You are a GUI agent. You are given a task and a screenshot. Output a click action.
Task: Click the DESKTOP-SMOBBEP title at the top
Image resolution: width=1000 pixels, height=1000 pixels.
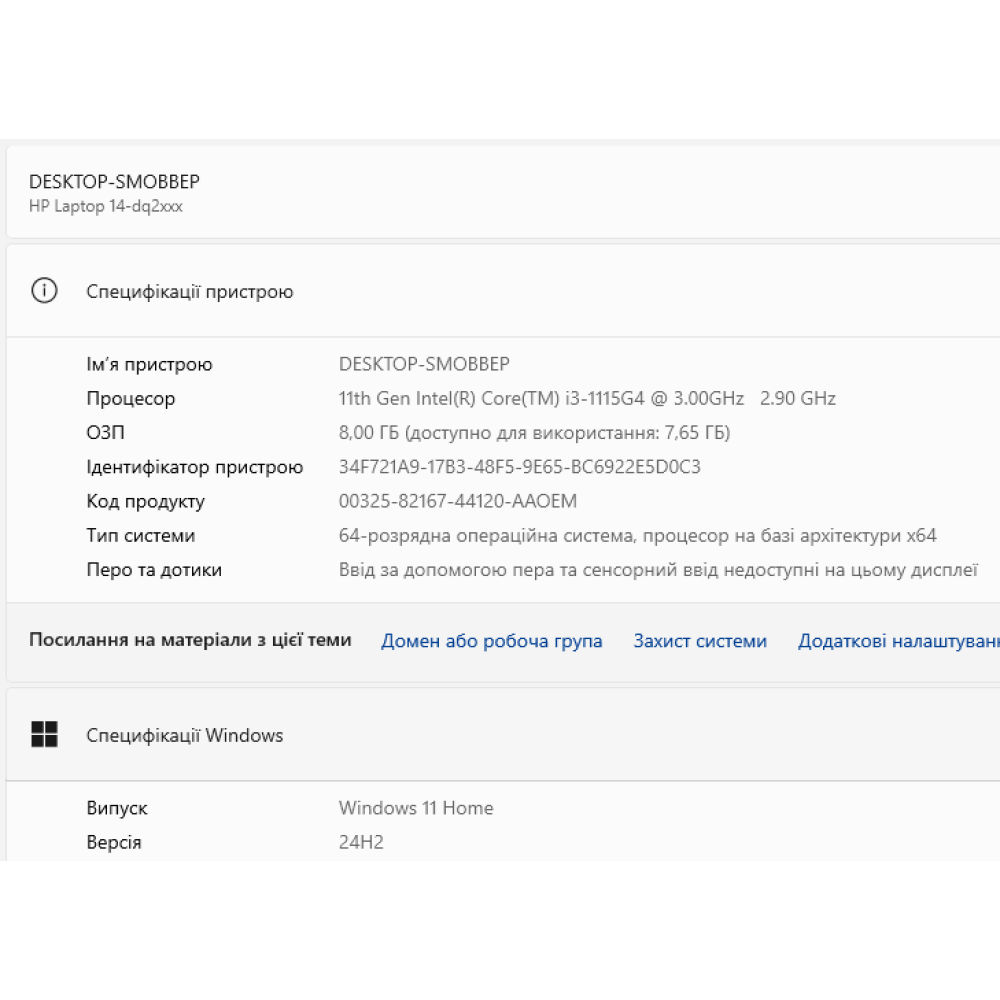tap(114, 181)
